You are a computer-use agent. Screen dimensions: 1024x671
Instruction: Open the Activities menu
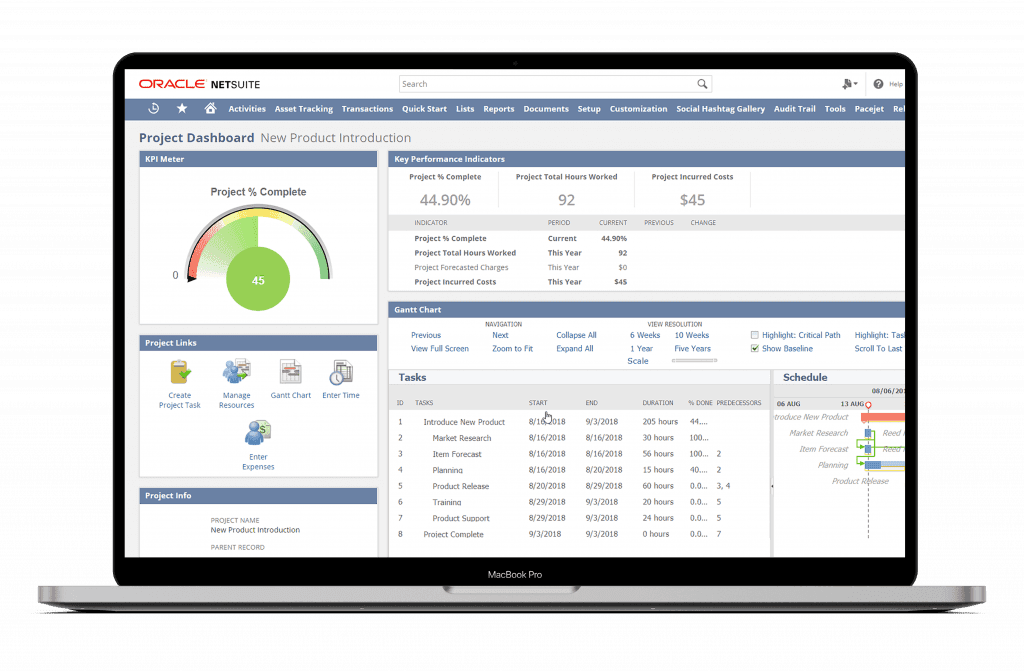(x=247, y=109)
